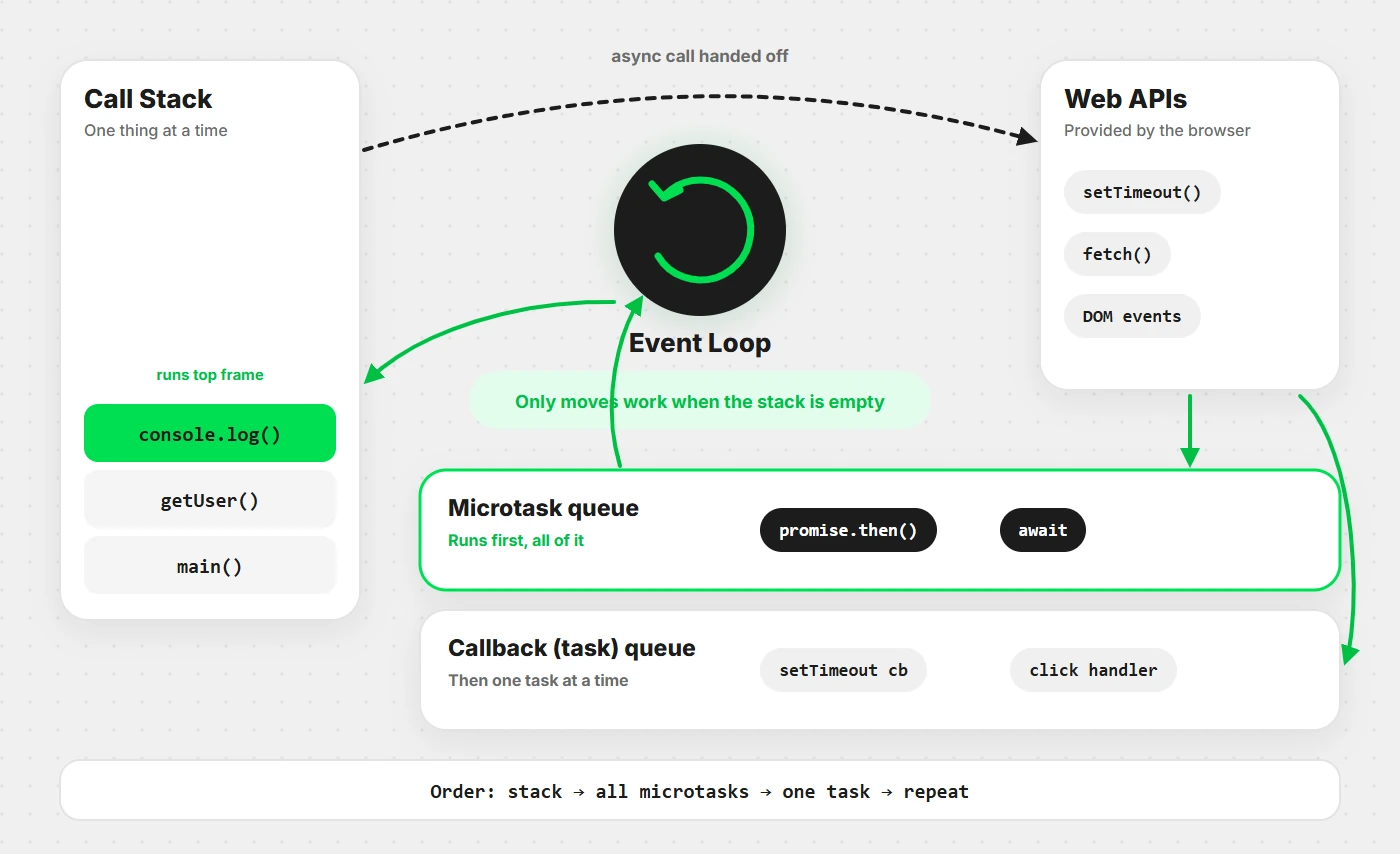This screenshot has width=1400, height=854.
Task: Click the 'Then one task at a time' text
Action: click(538, 680)
